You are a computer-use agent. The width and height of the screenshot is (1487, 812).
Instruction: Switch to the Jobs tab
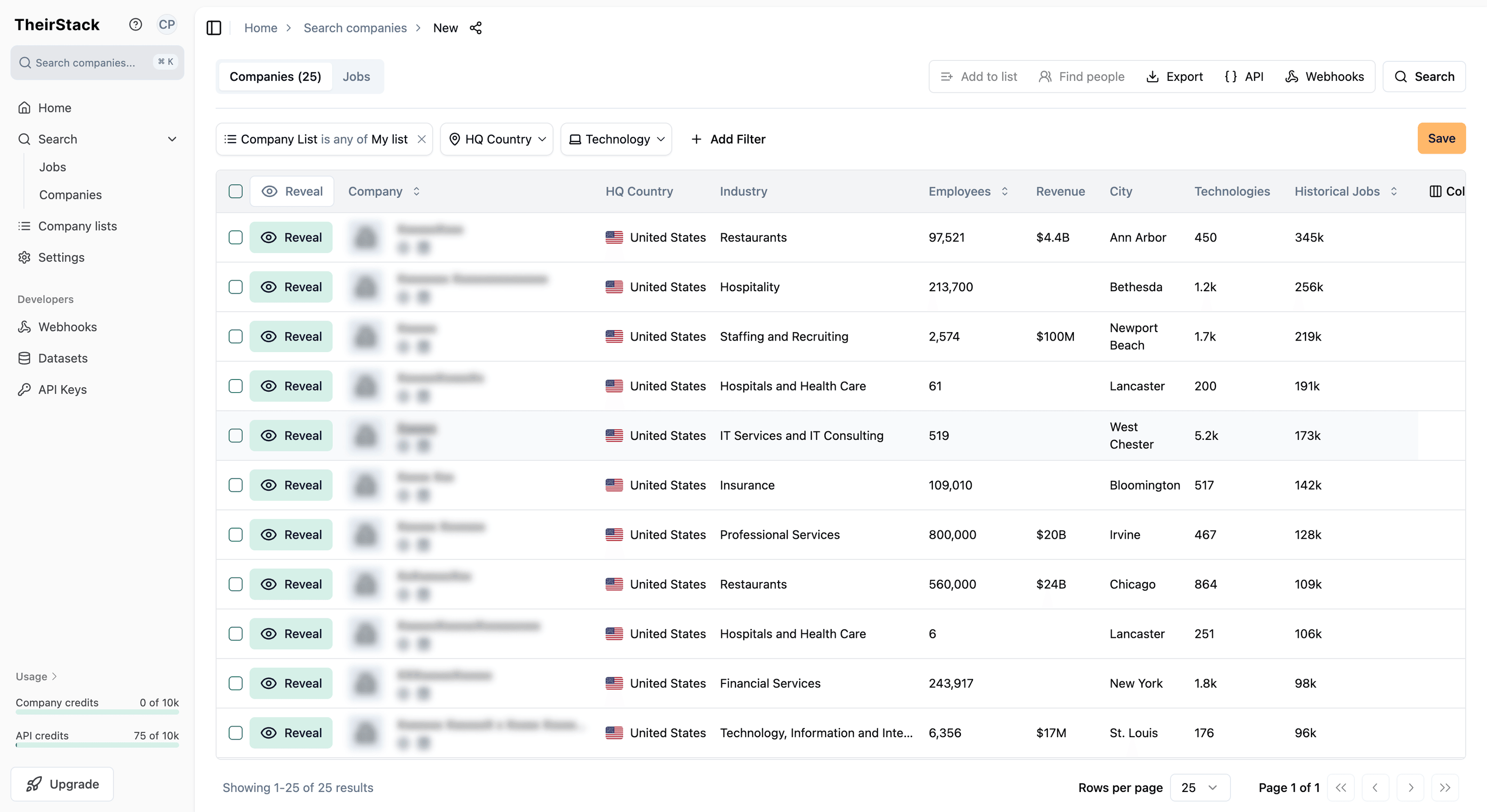[x=356, y=77]
